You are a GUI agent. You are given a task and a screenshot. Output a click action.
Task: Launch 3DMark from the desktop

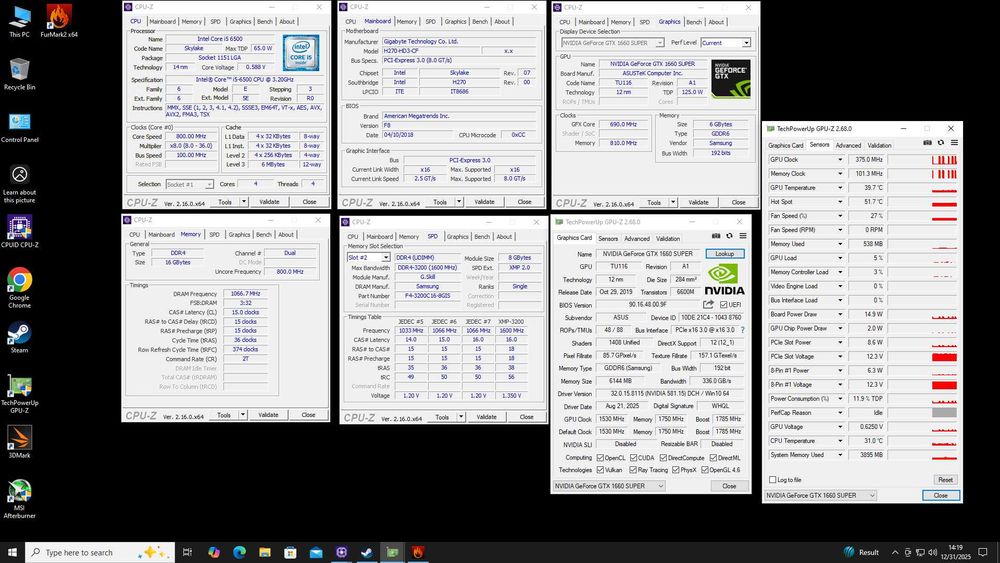click(19, 441)
